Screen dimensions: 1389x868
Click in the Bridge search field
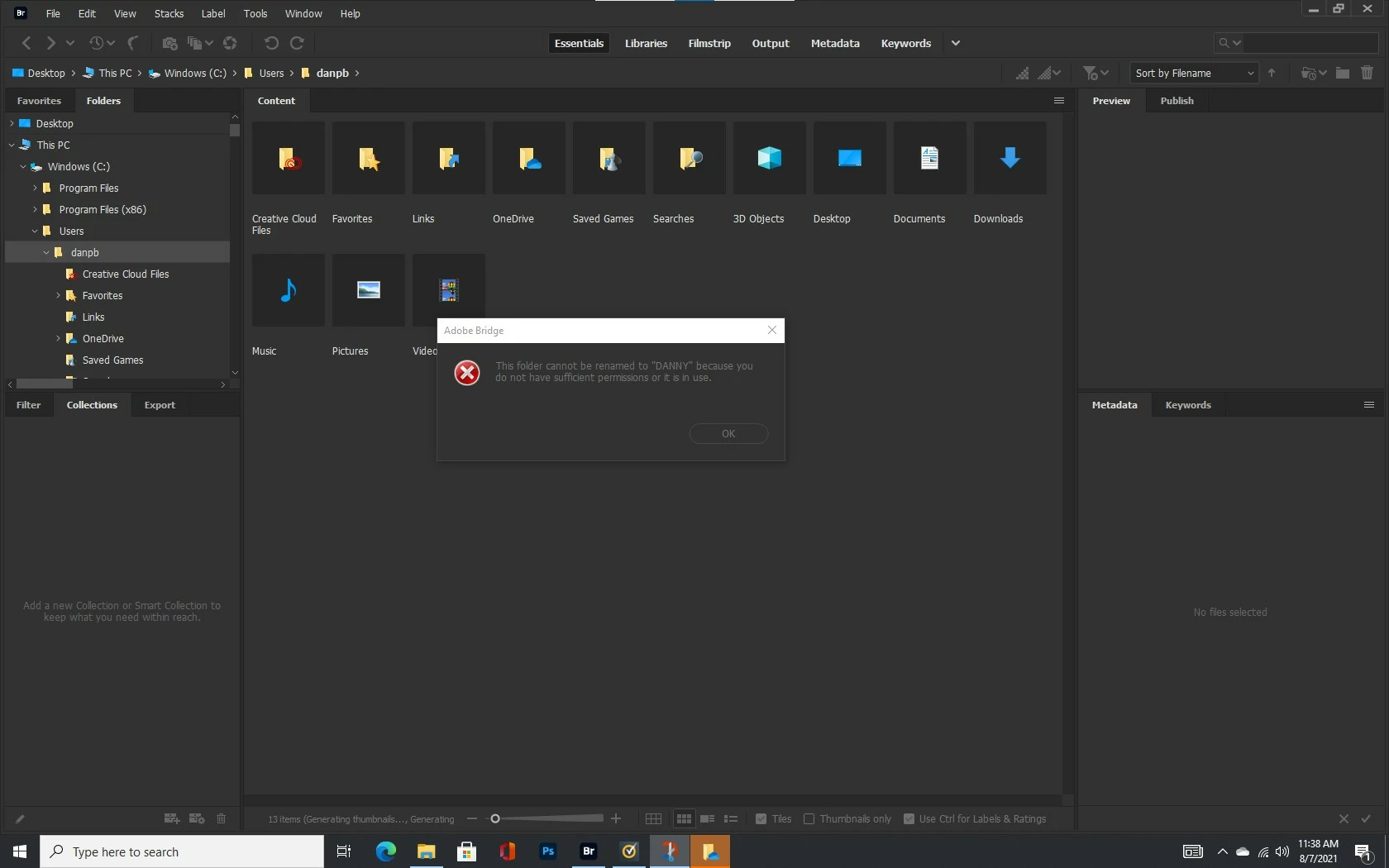pyautogui.click(x=1310, y=43)
